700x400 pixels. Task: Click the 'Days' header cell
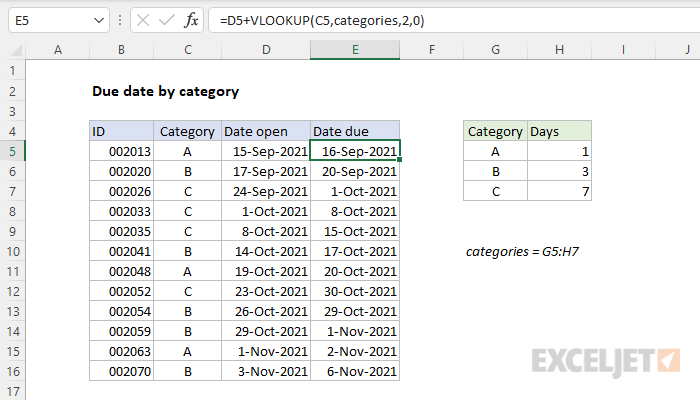[x=559, y=131]
